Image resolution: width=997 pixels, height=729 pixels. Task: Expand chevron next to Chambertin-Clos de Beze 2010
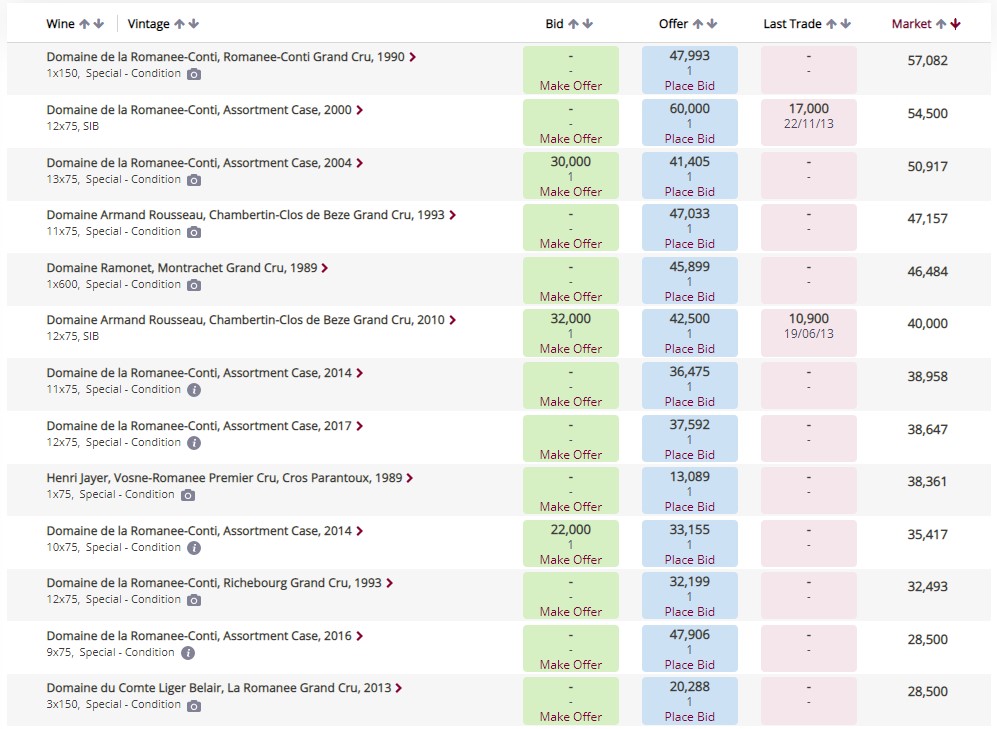453,320
